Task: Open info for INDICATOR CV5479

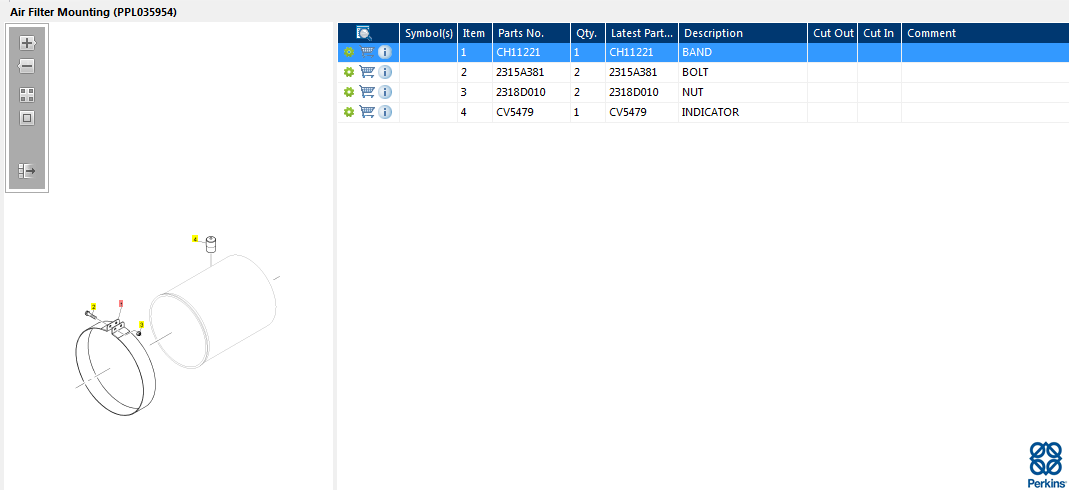Action: pos(385,112)
